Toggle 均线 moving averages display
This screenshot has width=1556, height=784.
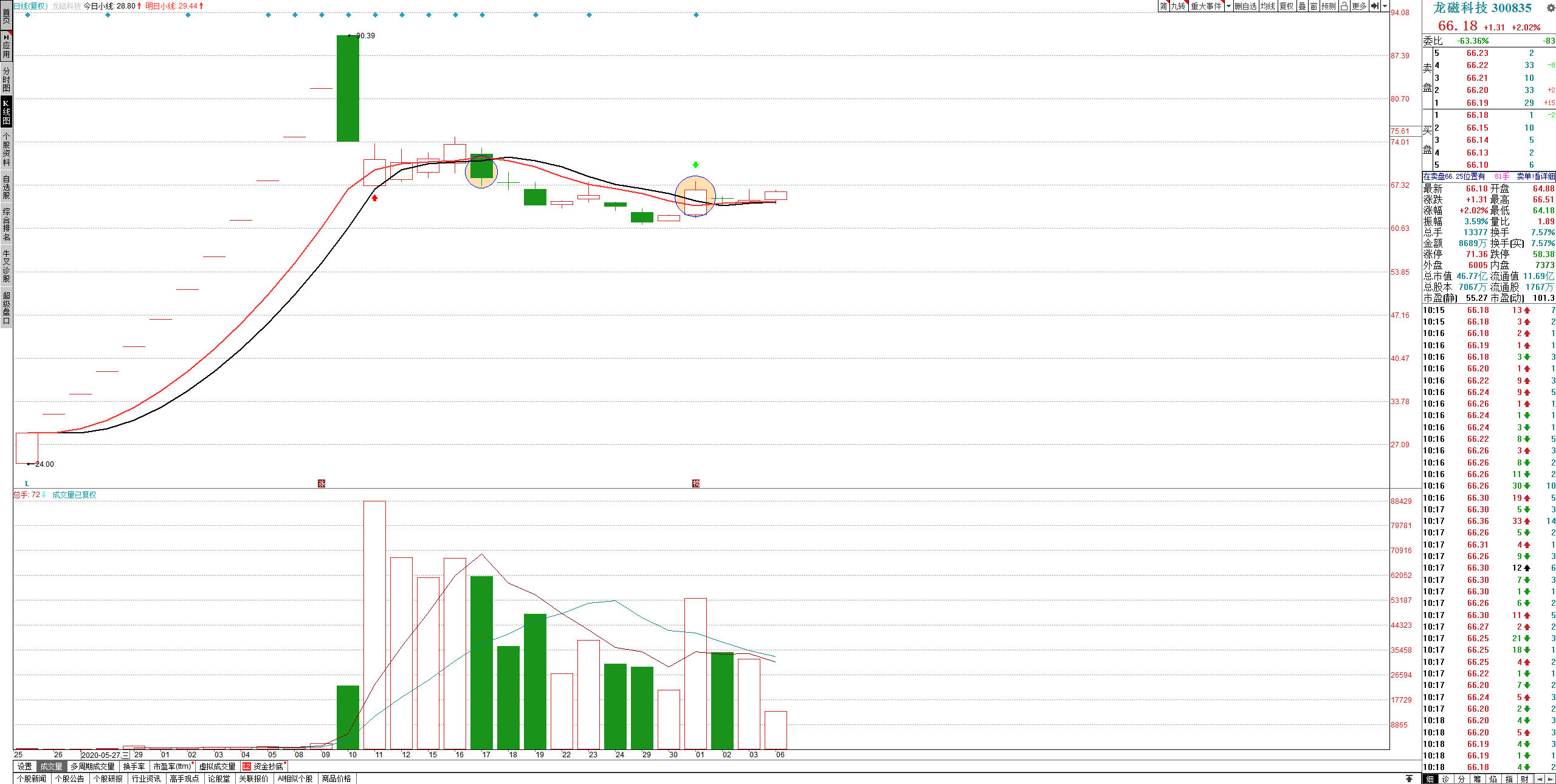(x=1268, y=6)
